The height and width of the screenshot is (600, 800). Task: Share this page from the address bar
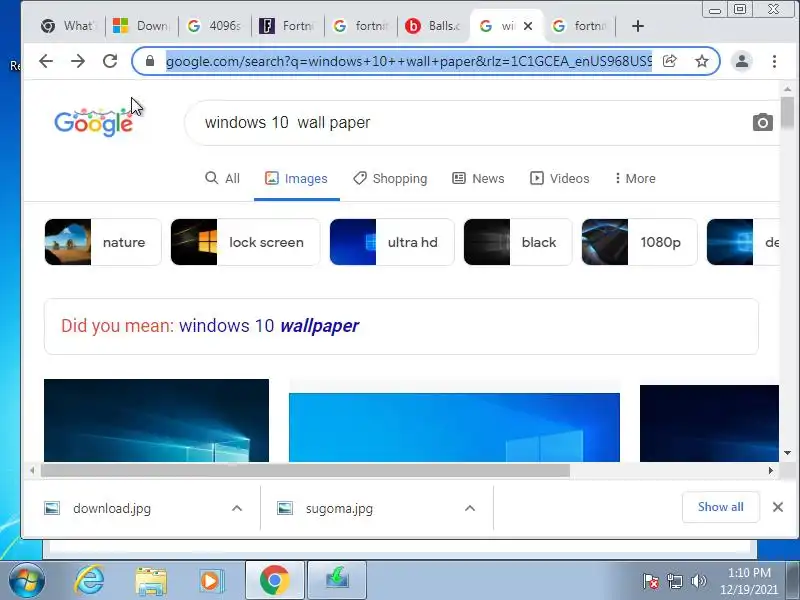click(x=669, y=61)
